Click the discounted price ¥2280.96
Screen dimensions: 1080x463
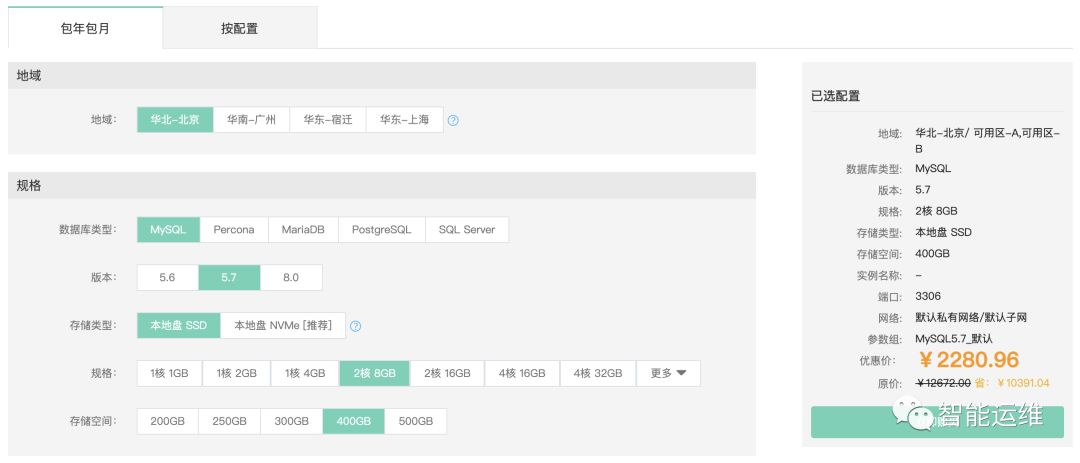(968, 360)
